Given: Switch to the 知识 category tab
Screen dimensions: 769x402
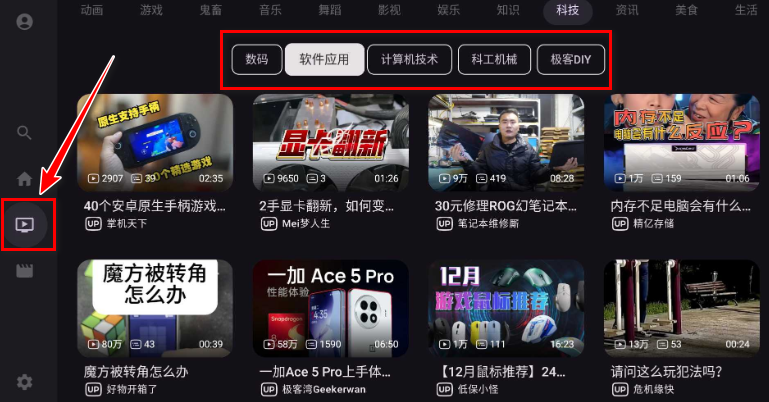Looking at the screenshot, I should pos(508,10).
